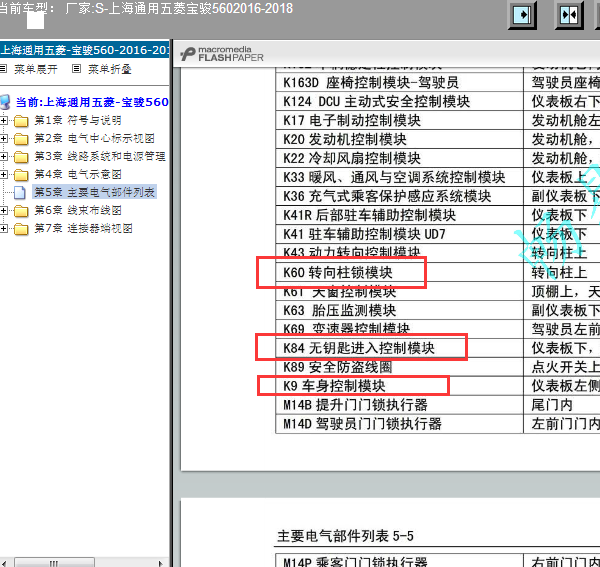This screenshot has height=567, width=600.
Task: Click the 菜单折叠 list icon
Action: [77, 69]
